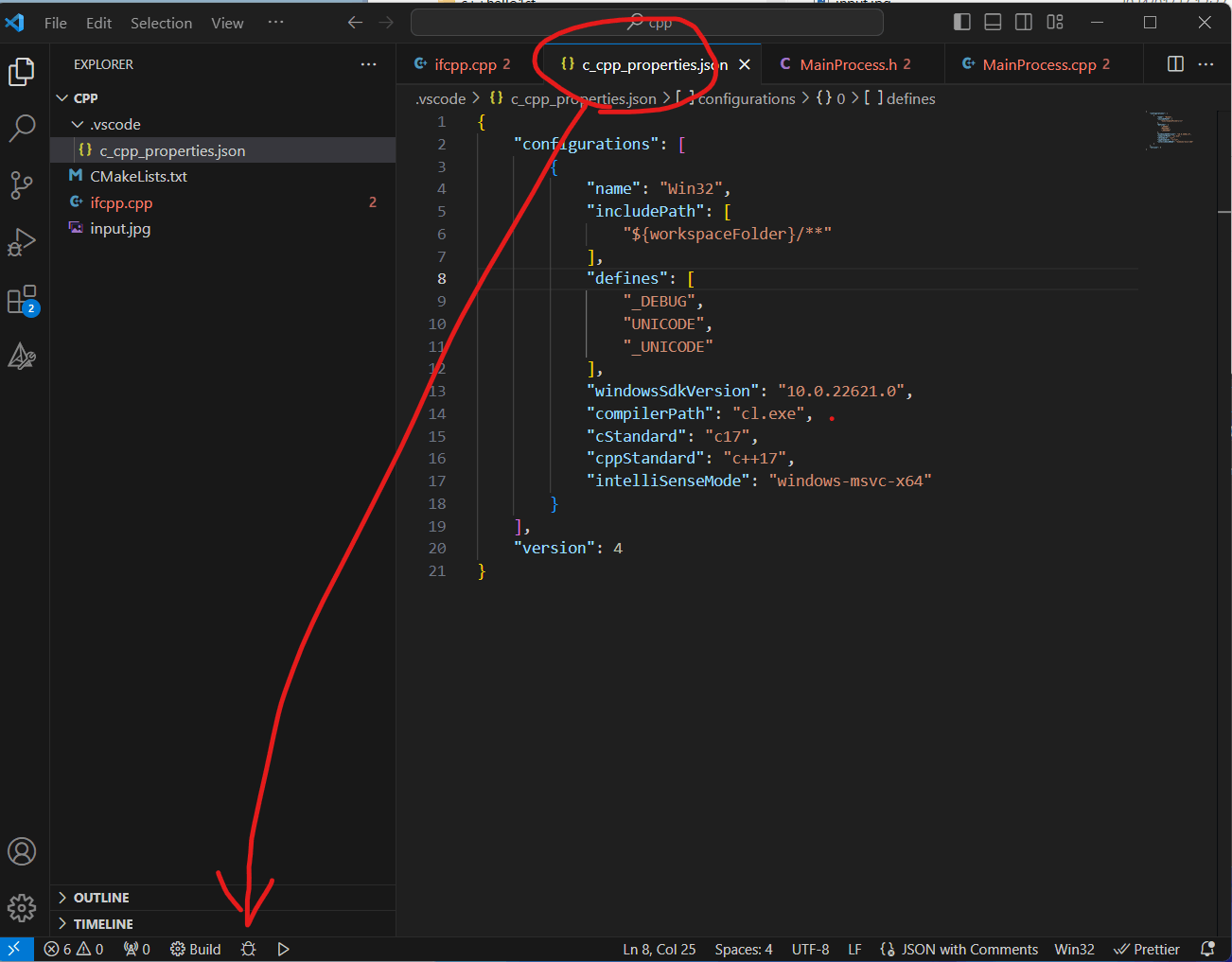This screenshot has width=1232, height=962.
Task: Click the ports forwarded status item
Action: pyautogui.click(x=137, y=949)
